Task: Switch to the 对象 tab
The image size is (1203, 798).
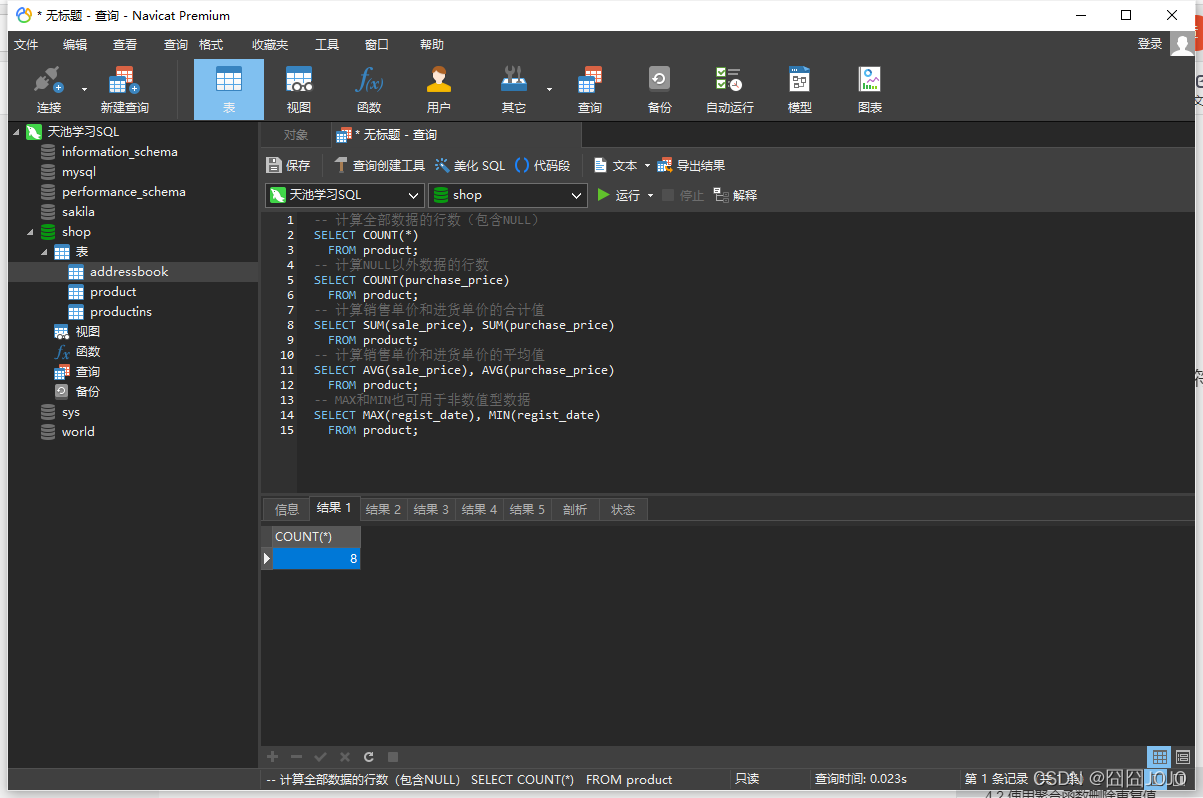Action: pos(296,135)
